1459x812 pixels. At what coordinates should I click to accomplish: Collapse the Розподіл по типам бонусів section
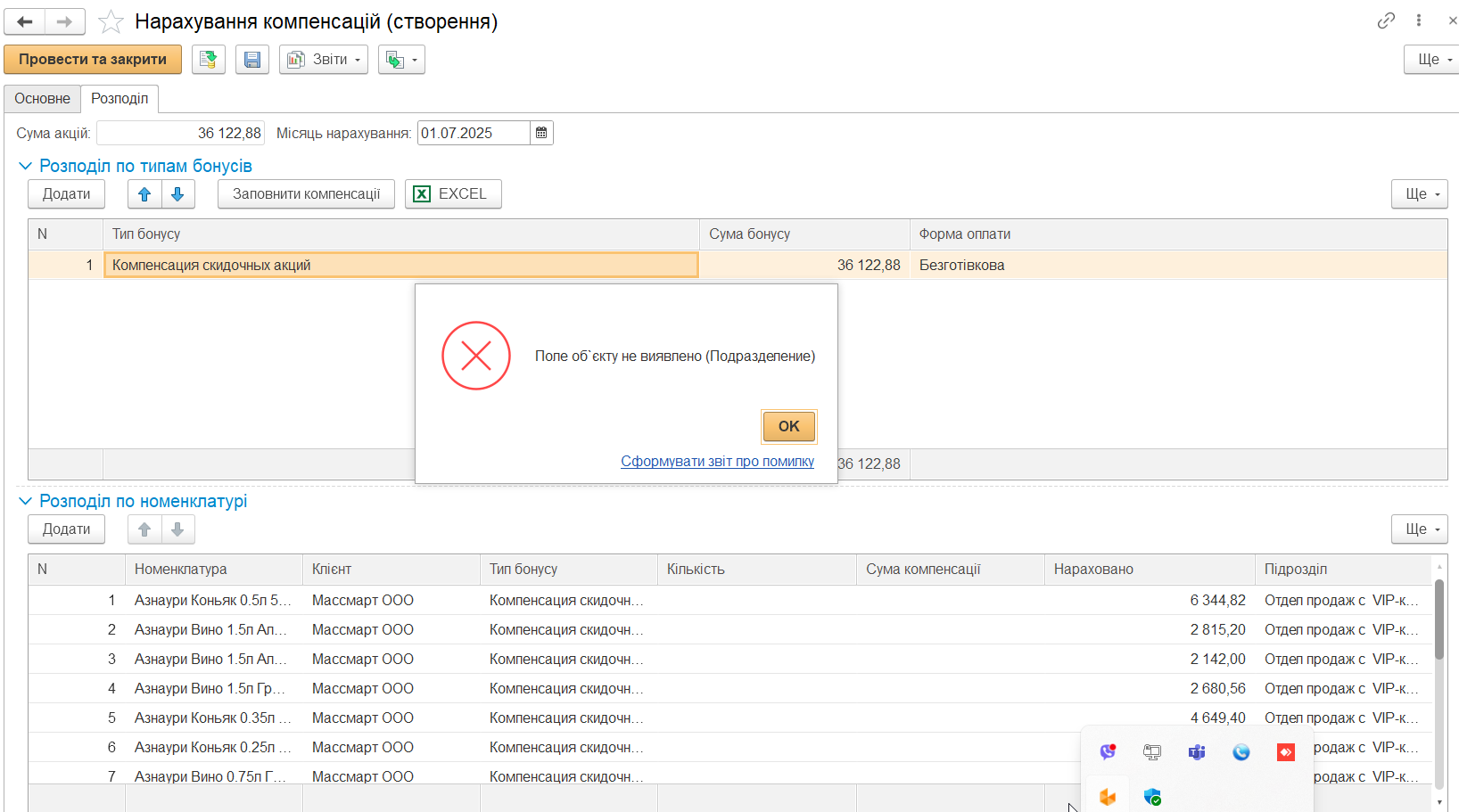[25, 166]
